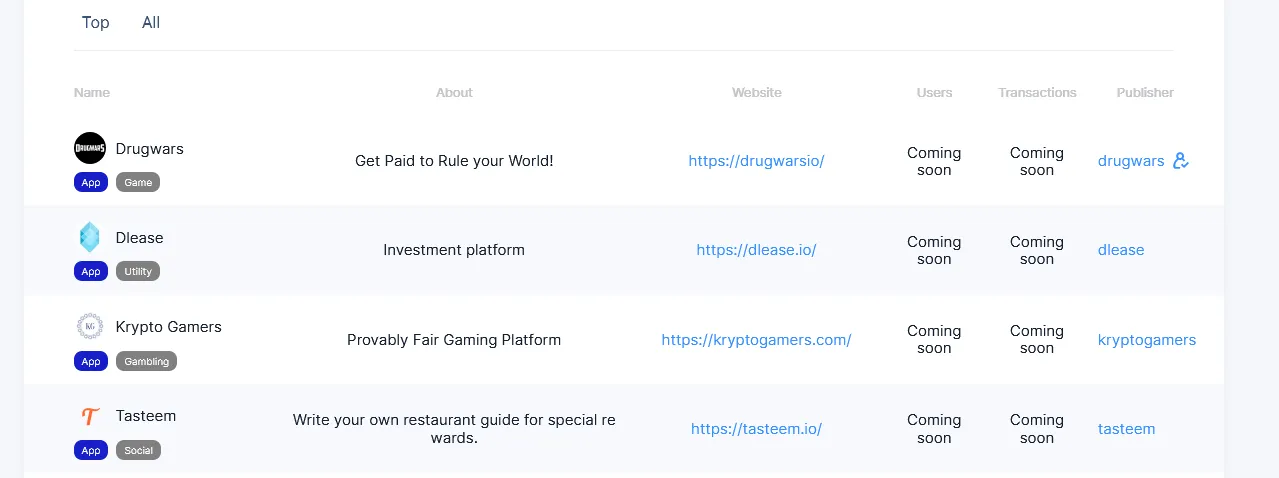Click the Gambling tag under Krypto Gamers
1279x478 pixels.
[146, 361]
